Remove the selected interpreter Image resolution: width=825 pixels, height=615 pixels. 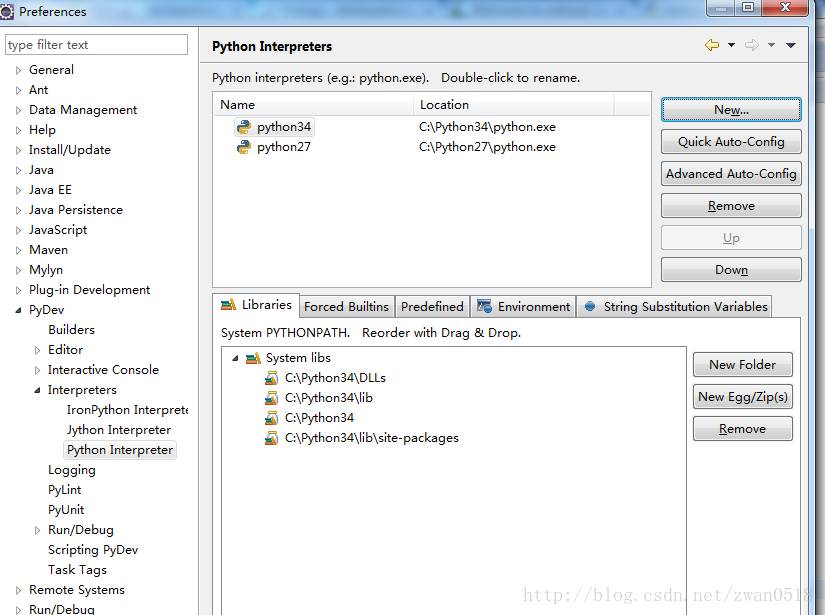click(x=731, y=206)
